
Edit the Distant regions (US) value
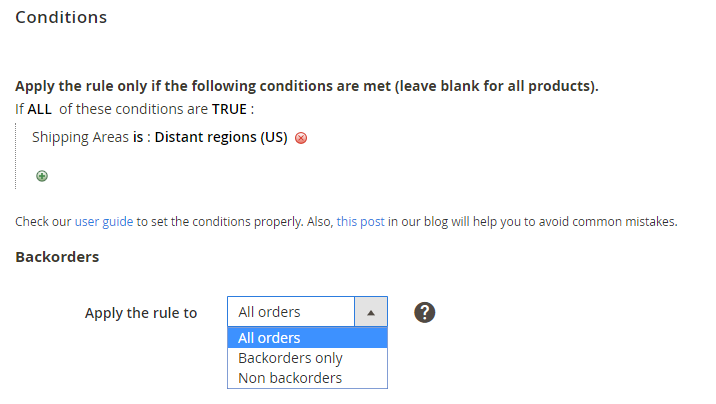click(221, 137)
